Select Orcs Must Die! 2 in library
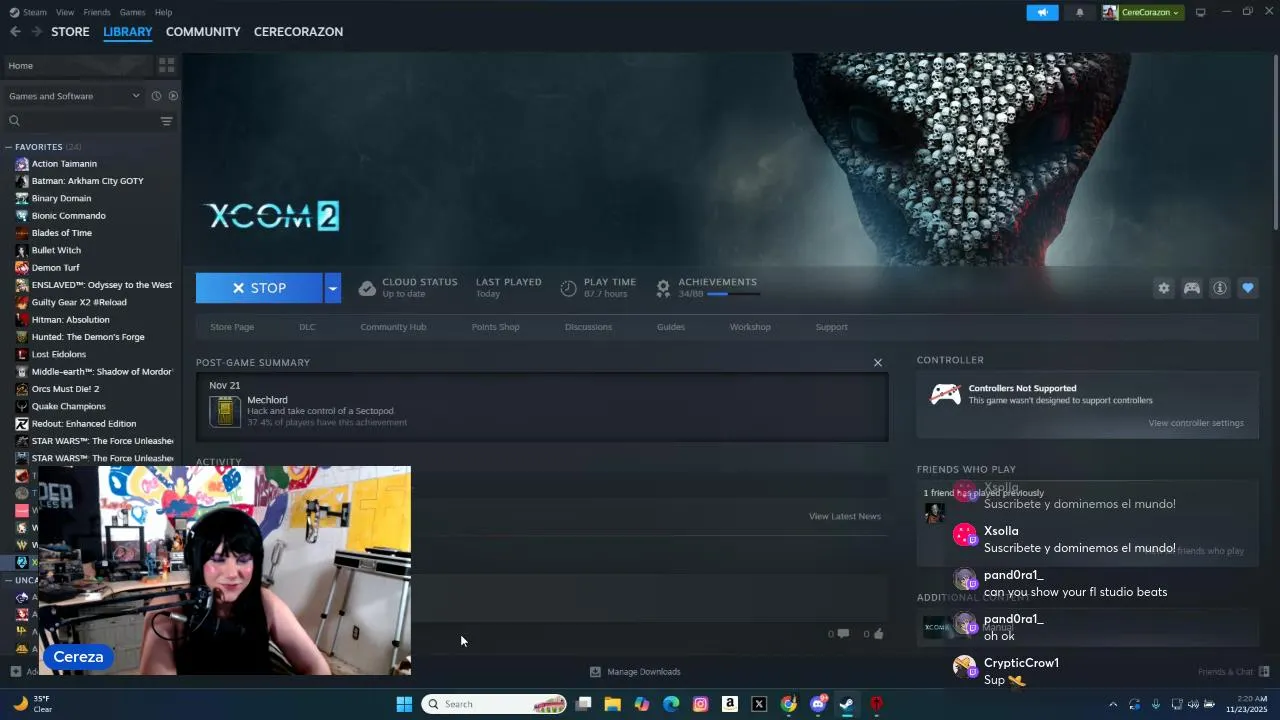1280x720 pixels. 66,389
